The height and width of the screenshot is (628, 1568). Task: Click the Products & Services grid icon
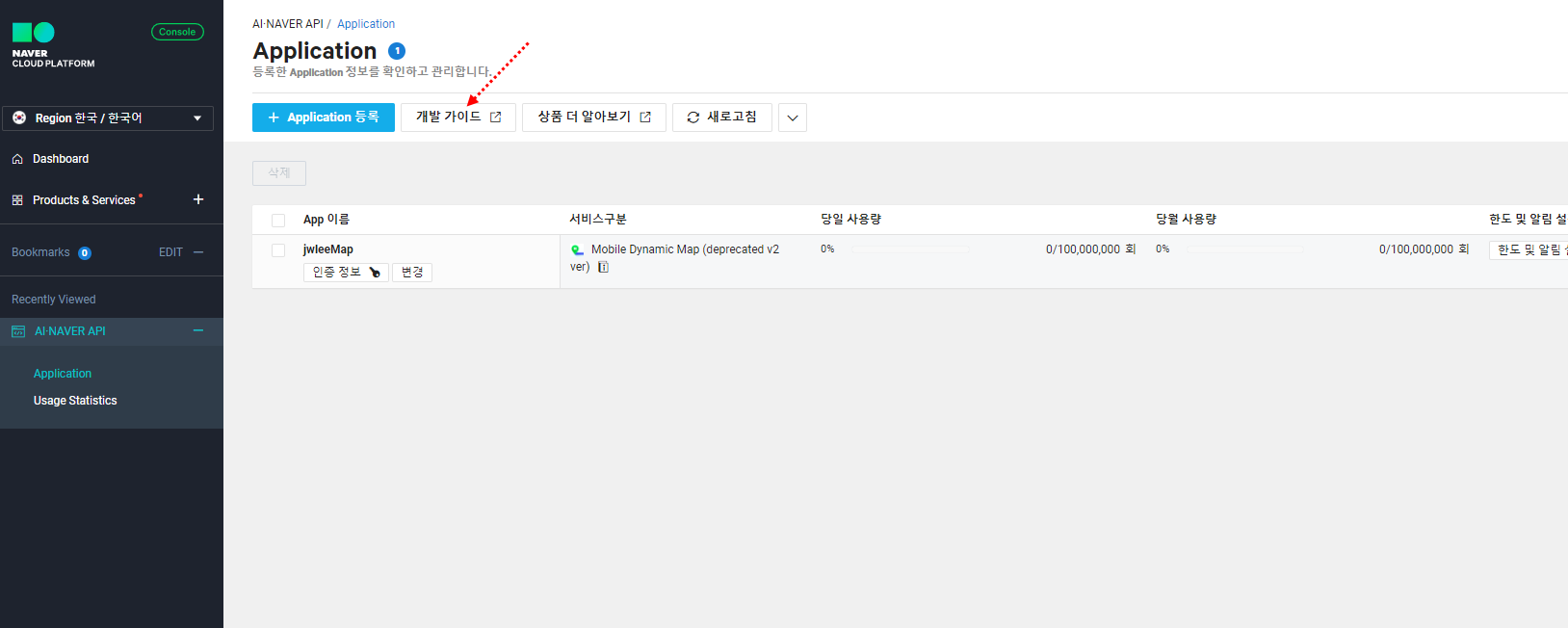coord(17,200)
